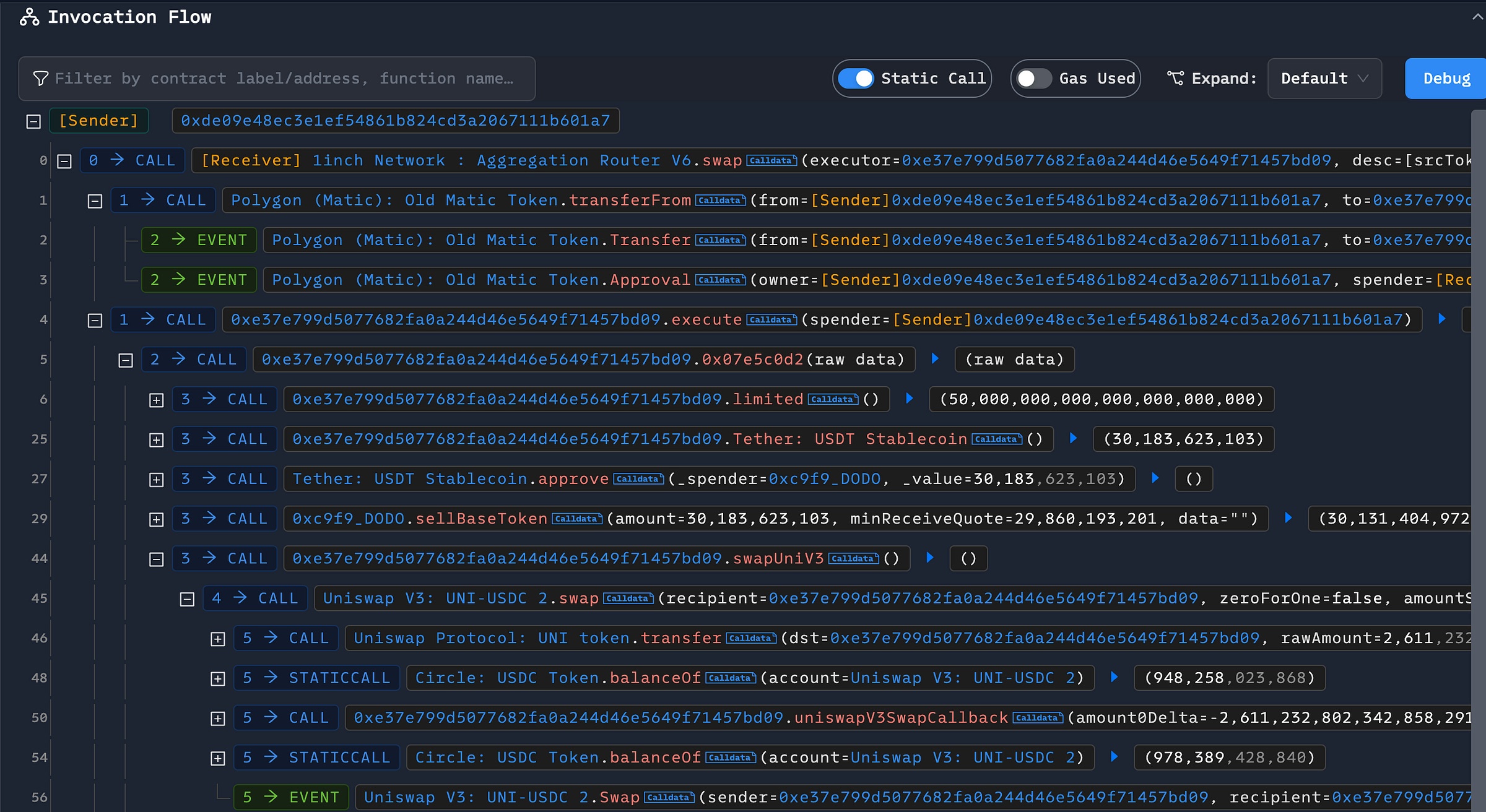Open the Calldata badge on the swap call
Image resolution: width=1486 pixels, height=812 pixels.
pos(771,160)
